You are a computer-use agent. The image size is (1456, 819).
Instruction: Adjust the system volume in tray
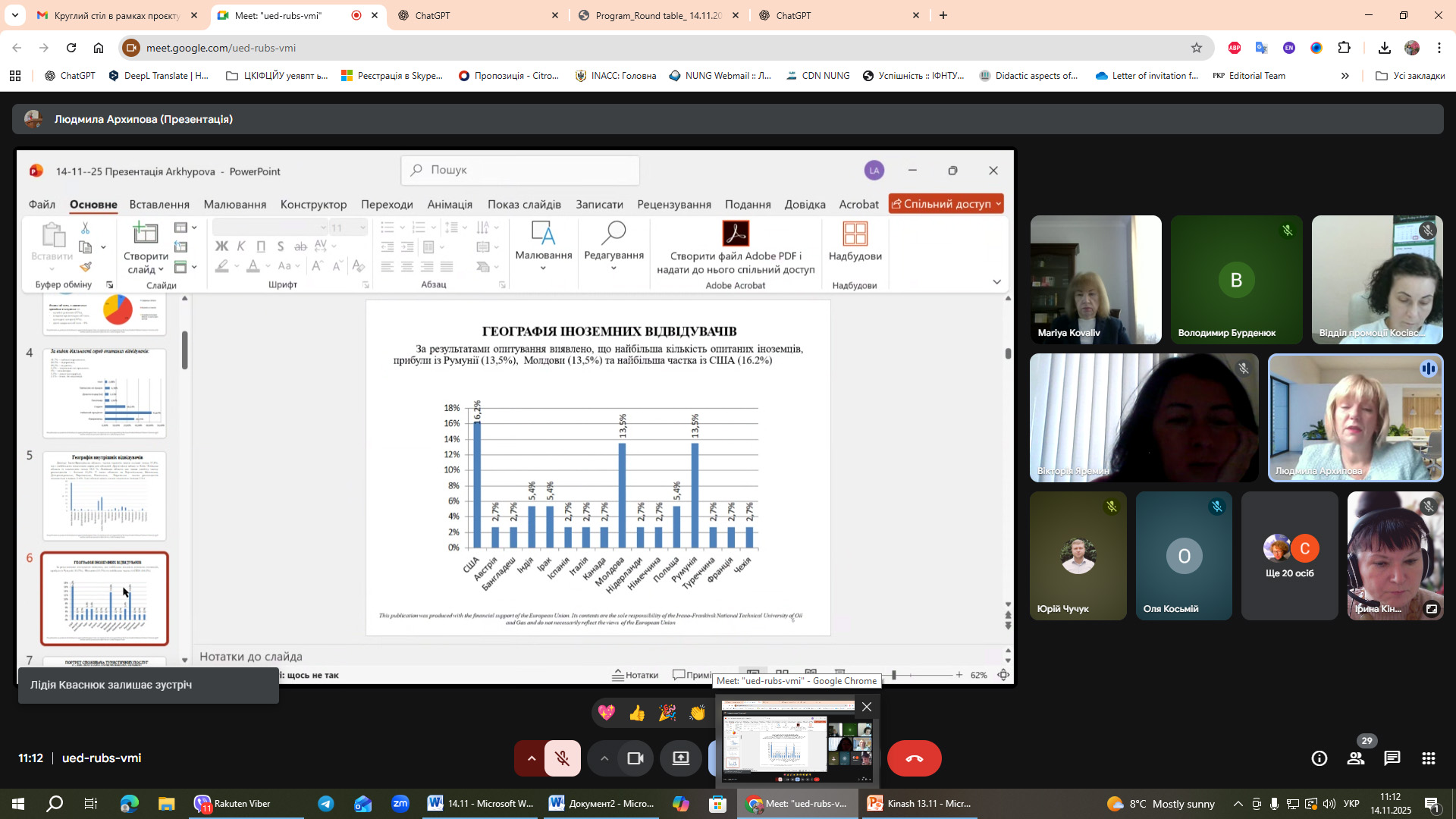1329,804
